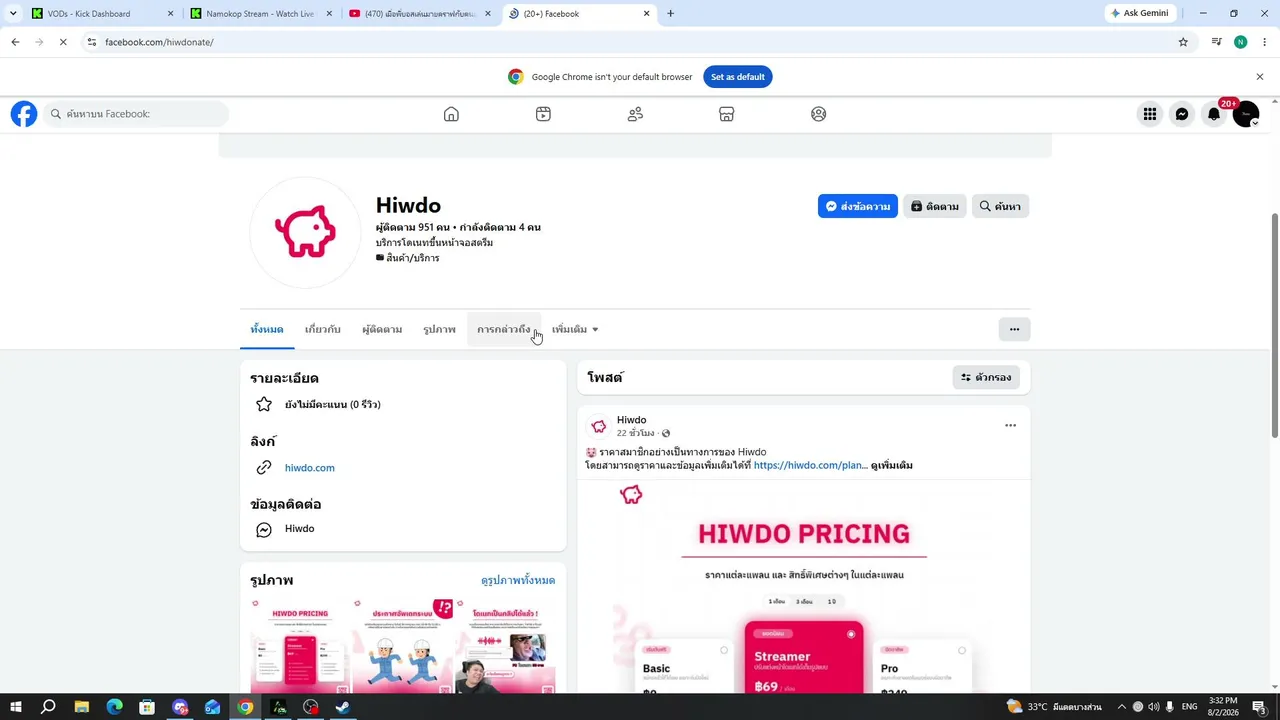
Task: Open the hiwdo.com/plan link in the post
Action: (x=810, y=465)
